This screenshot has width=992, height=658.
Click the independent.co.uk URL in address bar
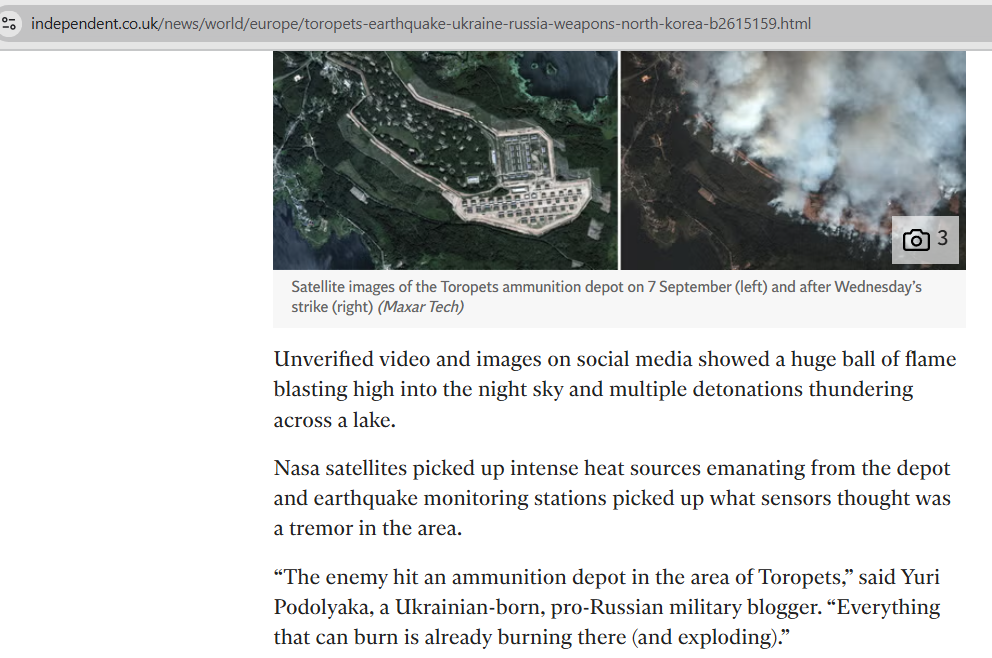95,23
